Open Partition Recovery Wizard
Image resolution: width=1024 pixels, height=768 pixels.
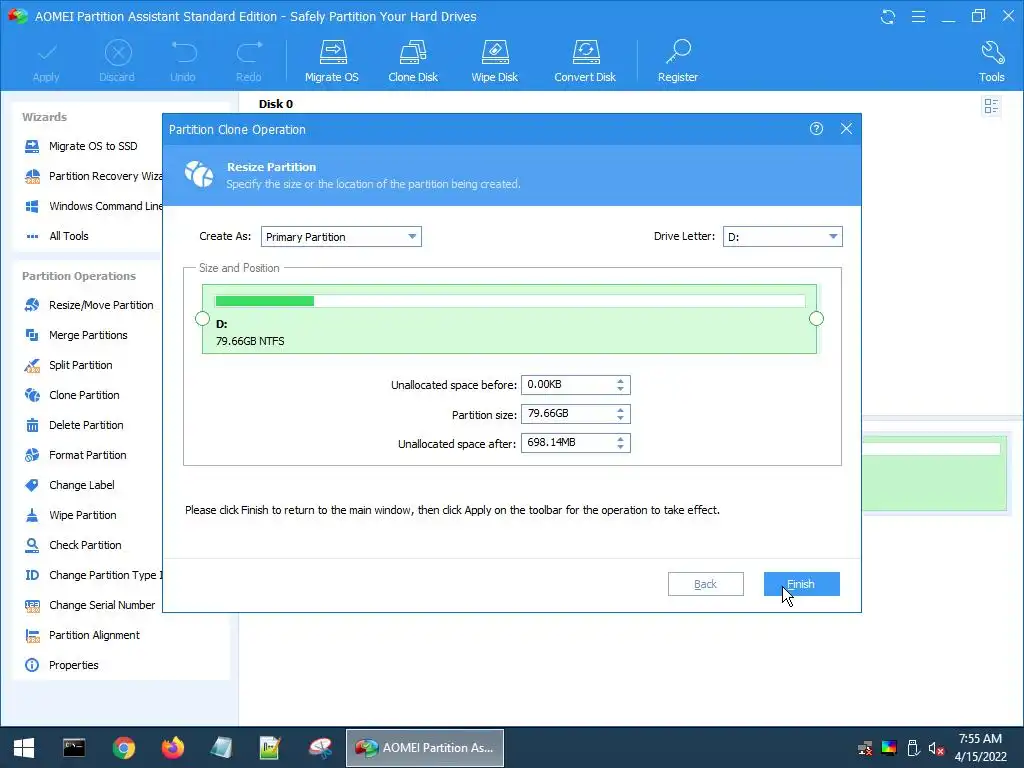coord(93,176)
